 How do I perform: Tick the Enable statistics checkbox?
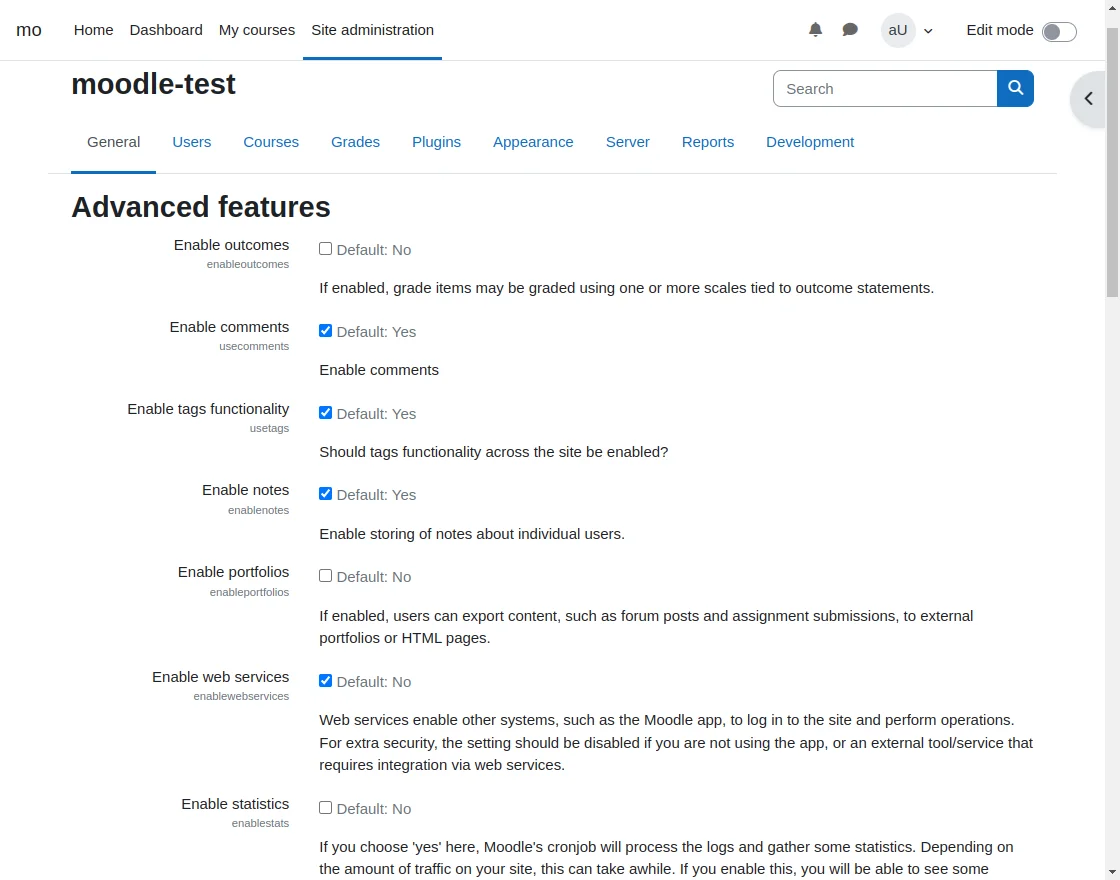click(326, 808)
